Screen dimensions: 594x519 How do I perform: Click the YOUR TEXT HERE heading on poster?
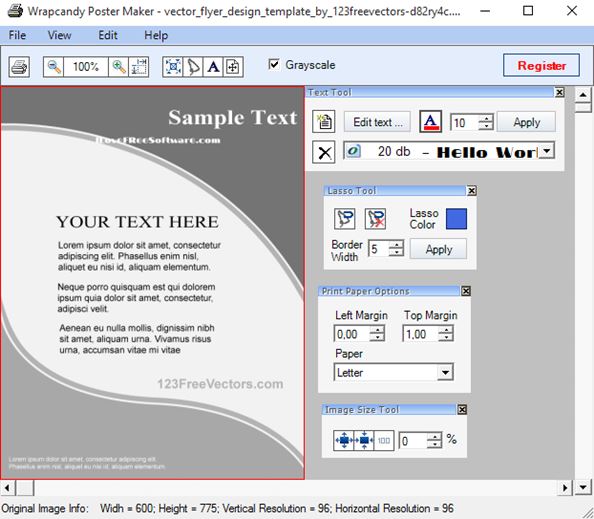[138, 222]
